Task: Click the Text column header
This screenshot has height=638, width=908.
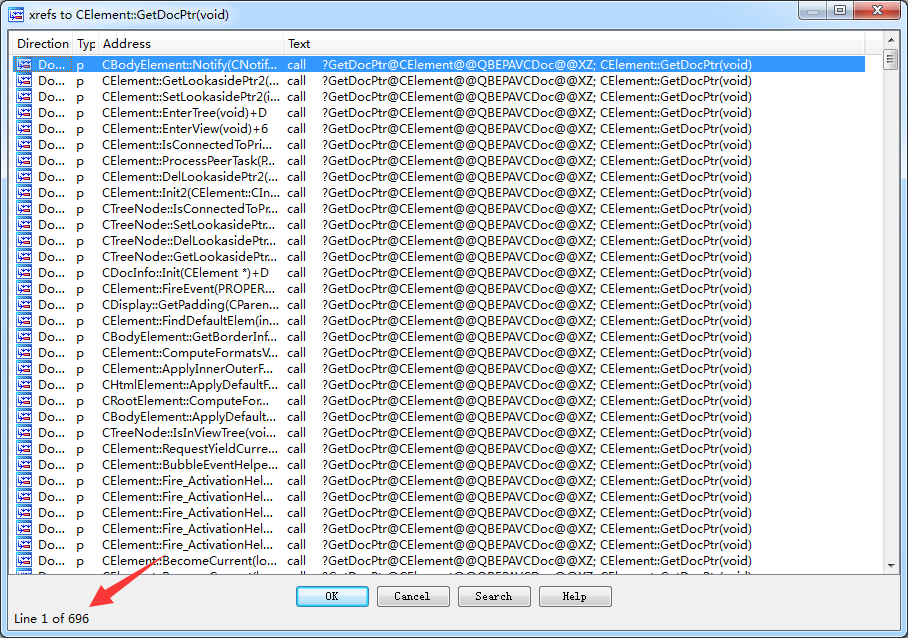Action: point(580,44)
